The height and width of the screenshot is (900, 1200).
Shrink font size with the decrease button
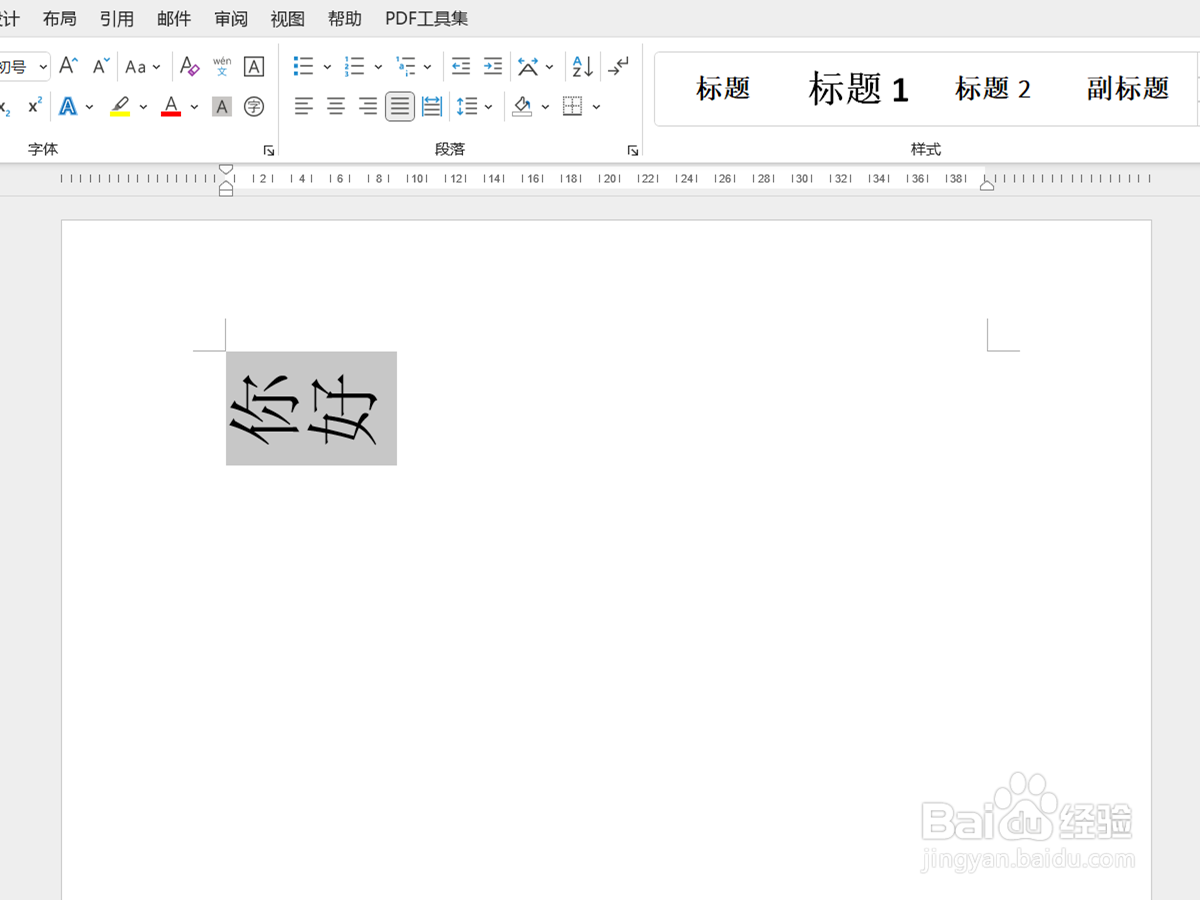(x=101, y=66)
